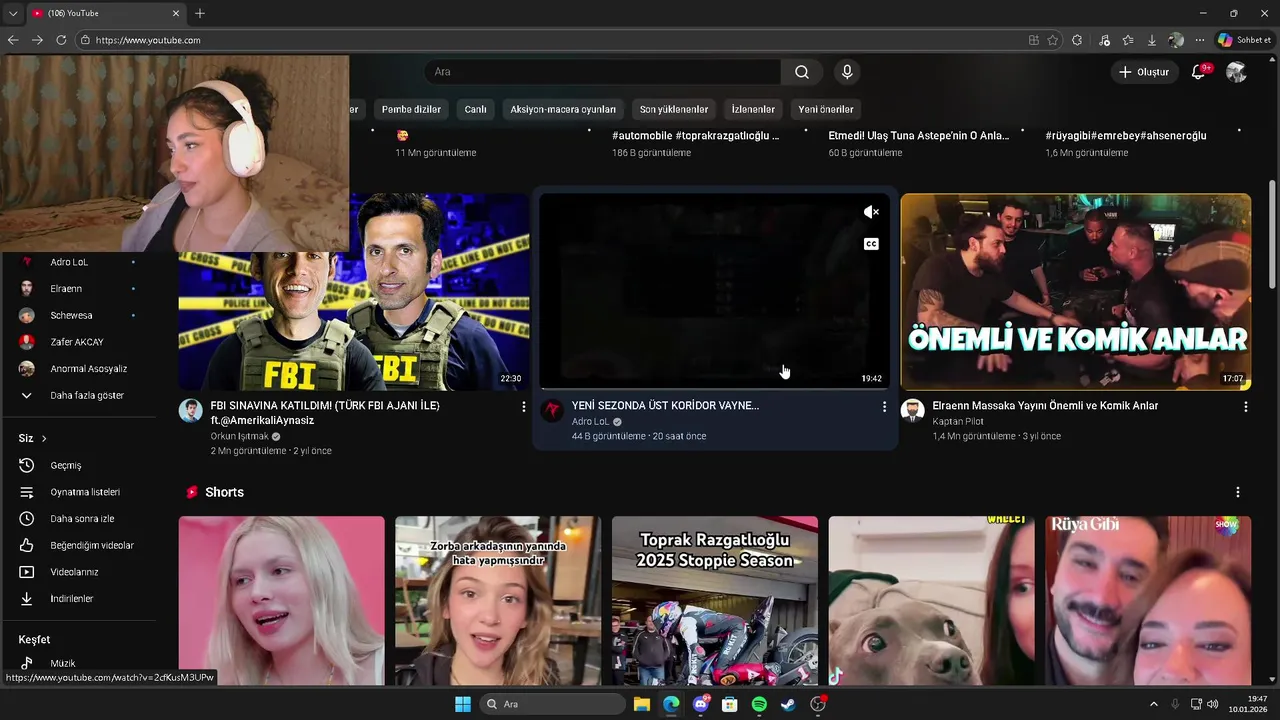The image size is (1280, 720).
Task: Open Elraenn Massaka Yayını video title
Action: (1045, 406)
